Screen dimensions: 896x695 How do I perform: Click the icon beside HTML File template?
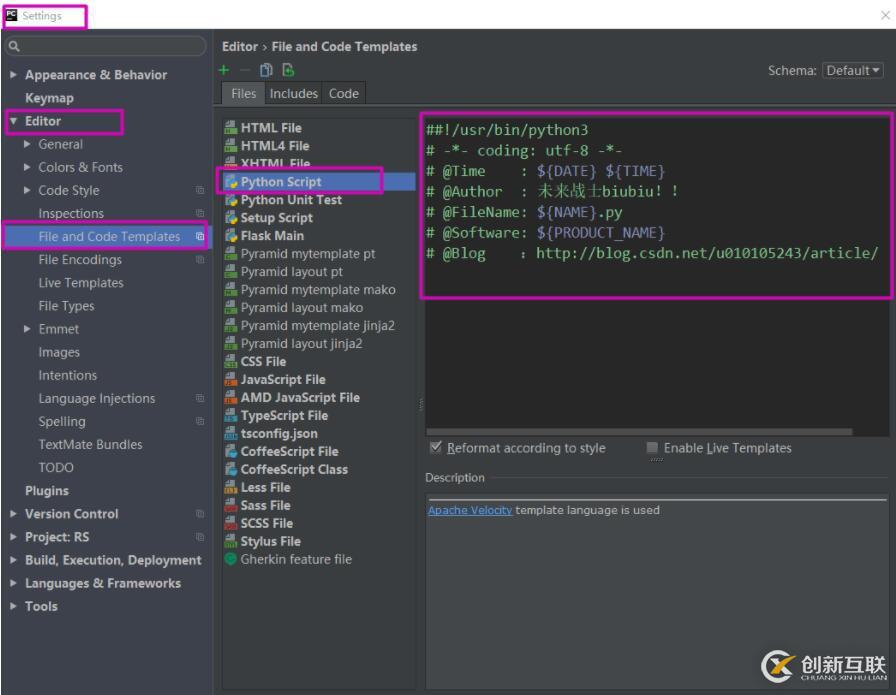230,128
